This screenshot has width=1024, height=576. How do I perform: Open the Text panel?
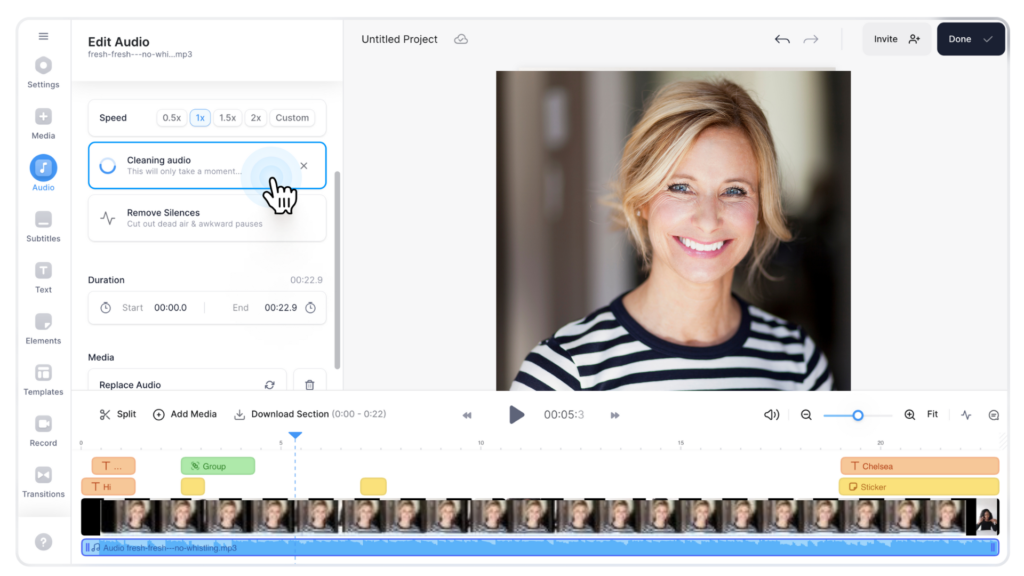point(43,278)
